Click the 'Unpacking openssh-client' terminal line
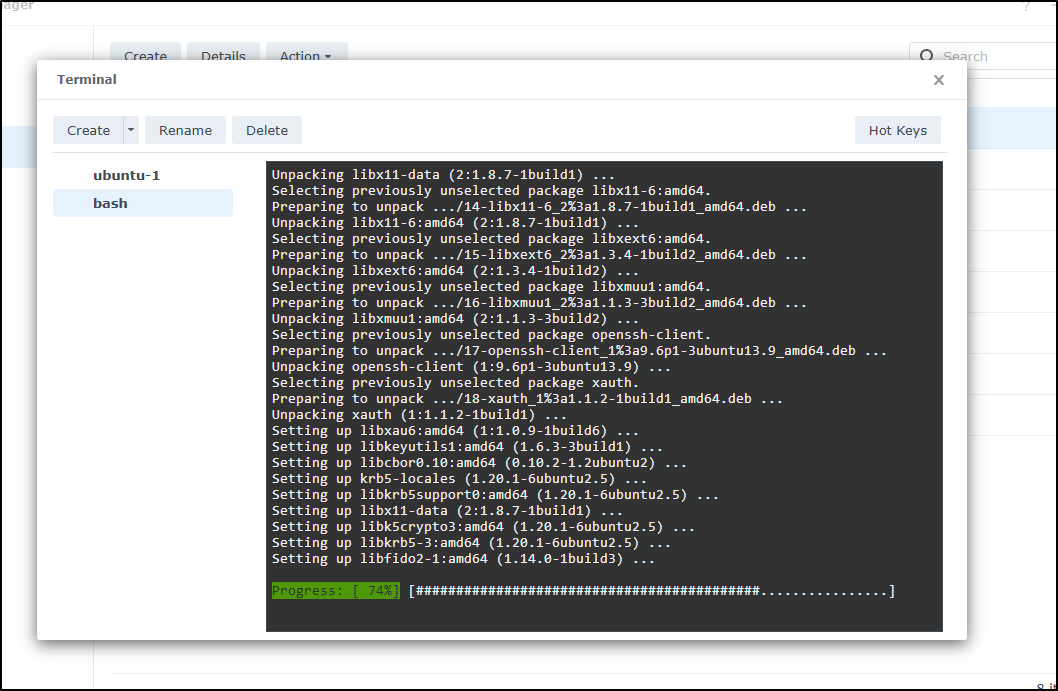 [471, 367]
